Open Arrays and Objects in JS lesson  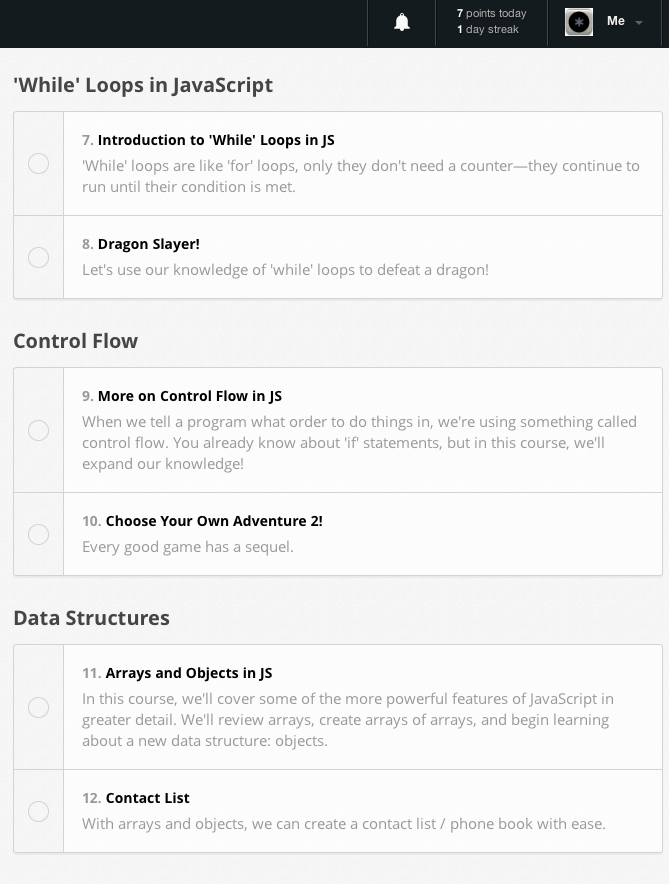(189, 673)
